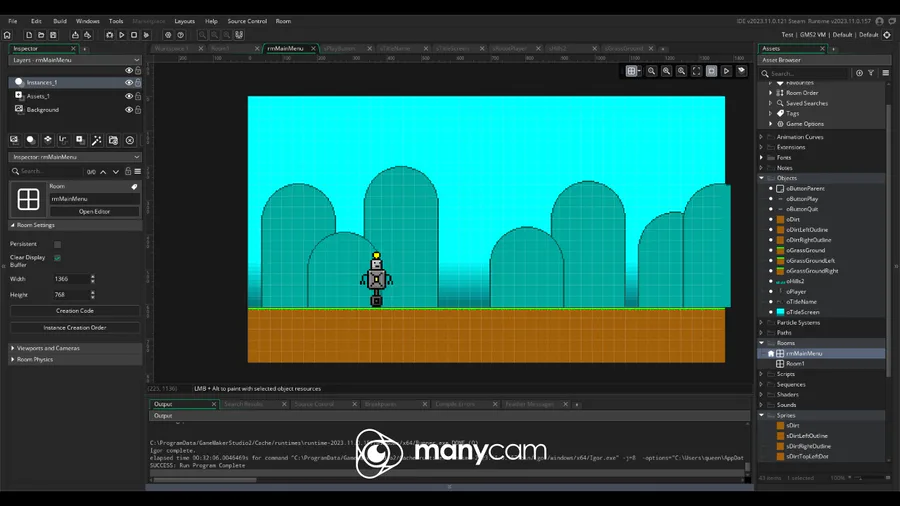Open the Layouts menu
This screenshot has height=506, width=900.
click(x=184, y=21)
